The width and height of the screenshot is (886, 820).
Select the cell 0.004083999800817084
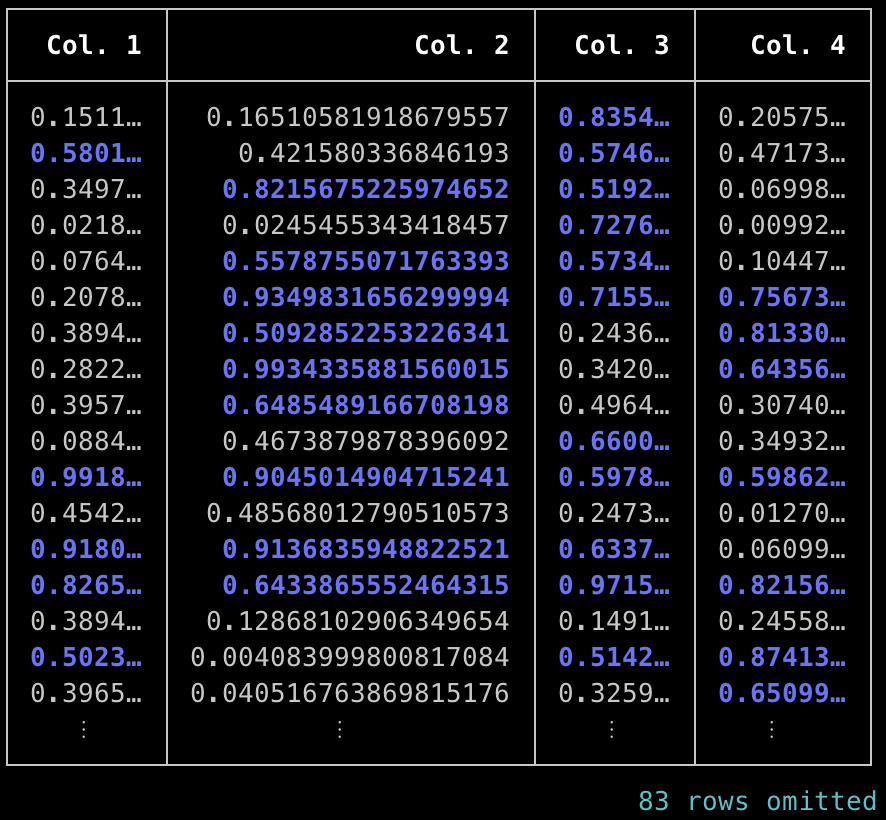[350, 657]
